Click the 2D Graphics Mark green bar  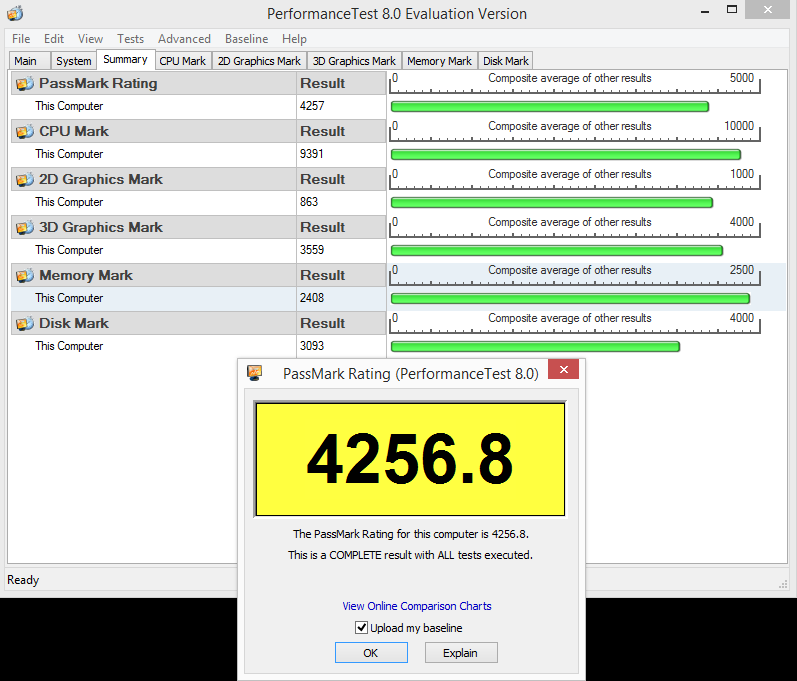pyautogui.click(x=551, y=203)
